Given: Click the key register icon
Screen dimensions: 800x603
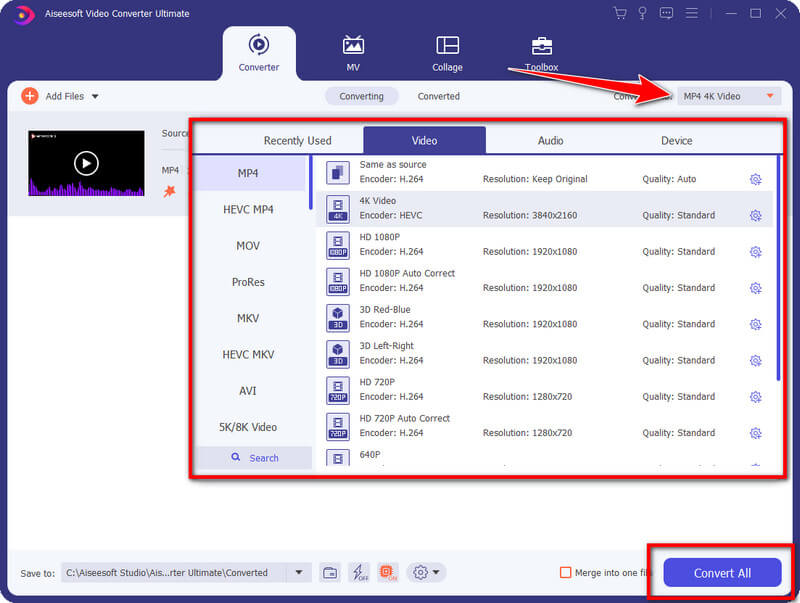Looking at the screenshot, I should 643,13.
